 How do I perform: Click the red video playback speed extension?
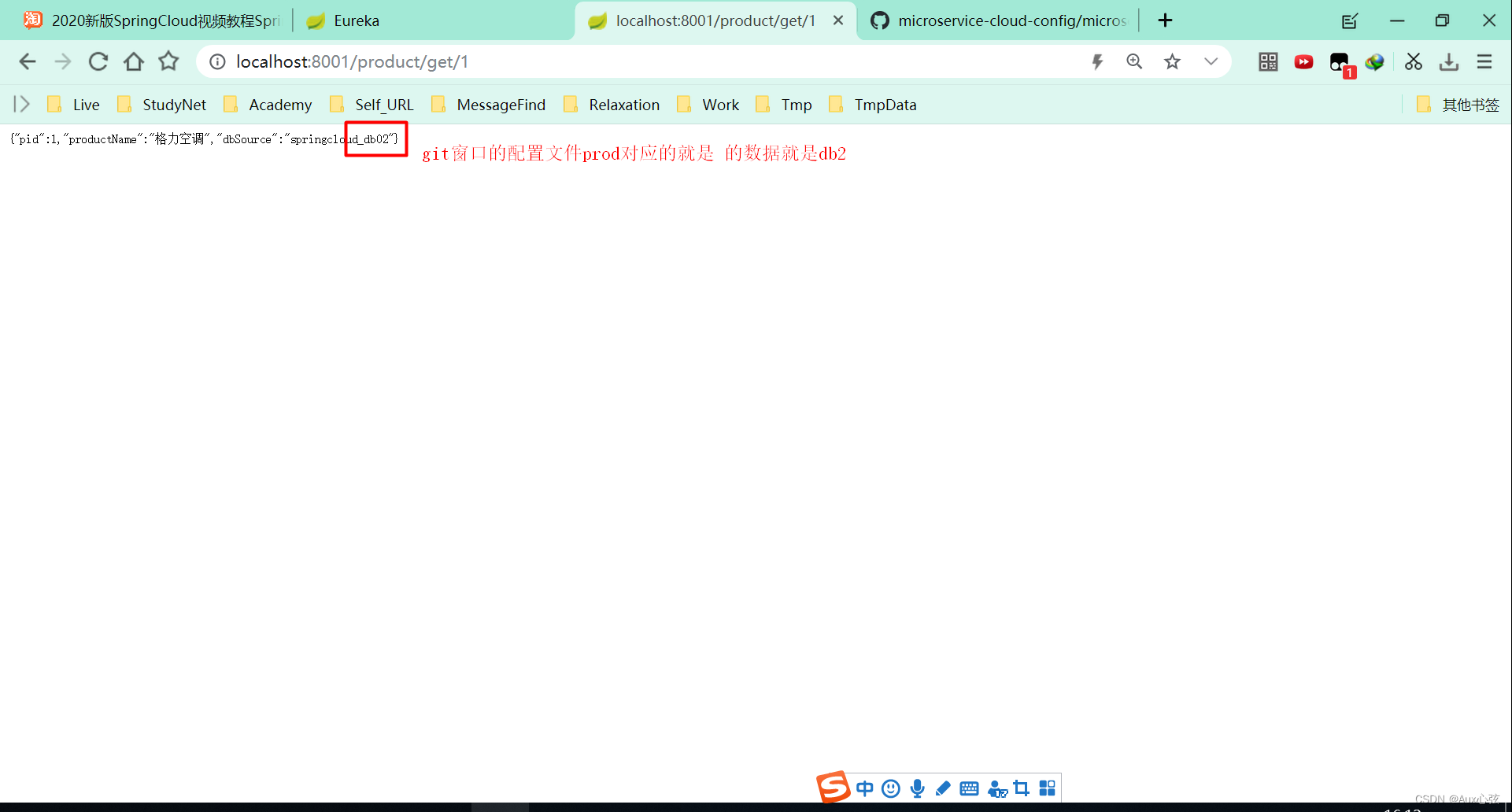(1303, 61)
